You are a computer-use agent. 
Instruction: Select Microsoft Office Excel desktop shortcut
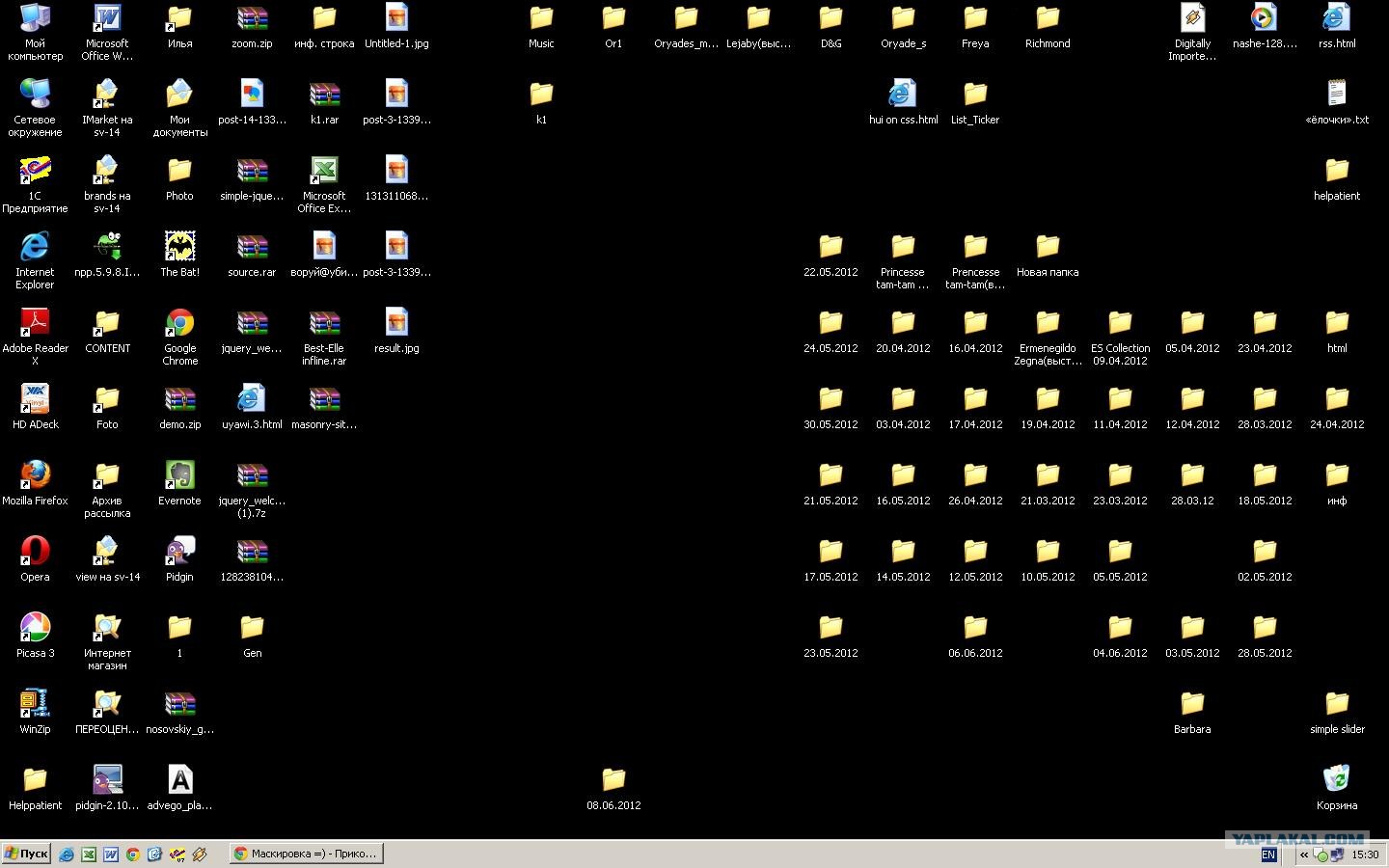(x=324, y=184)
